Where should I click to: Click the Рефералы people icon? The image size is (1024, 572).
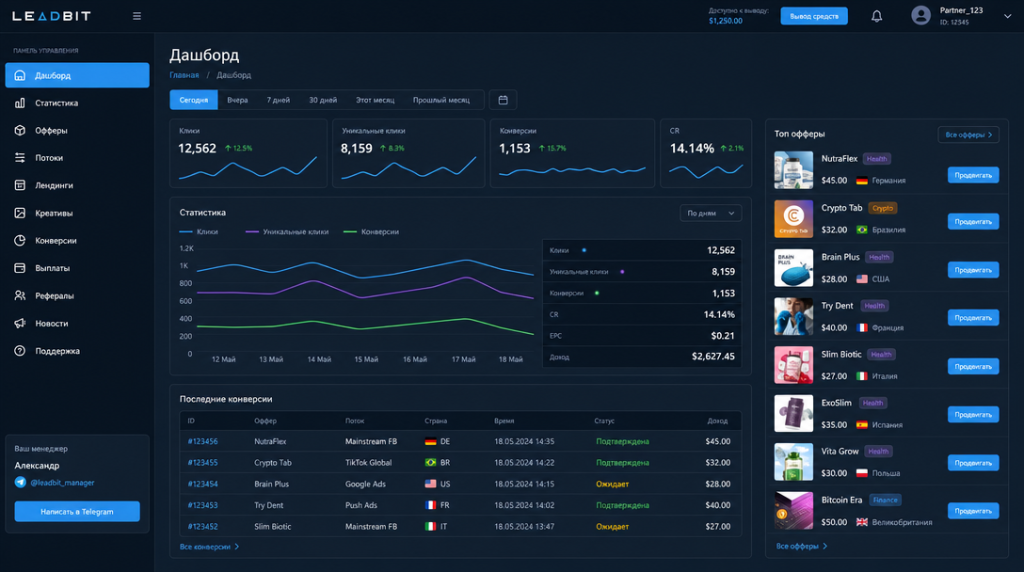click(20, 296)
